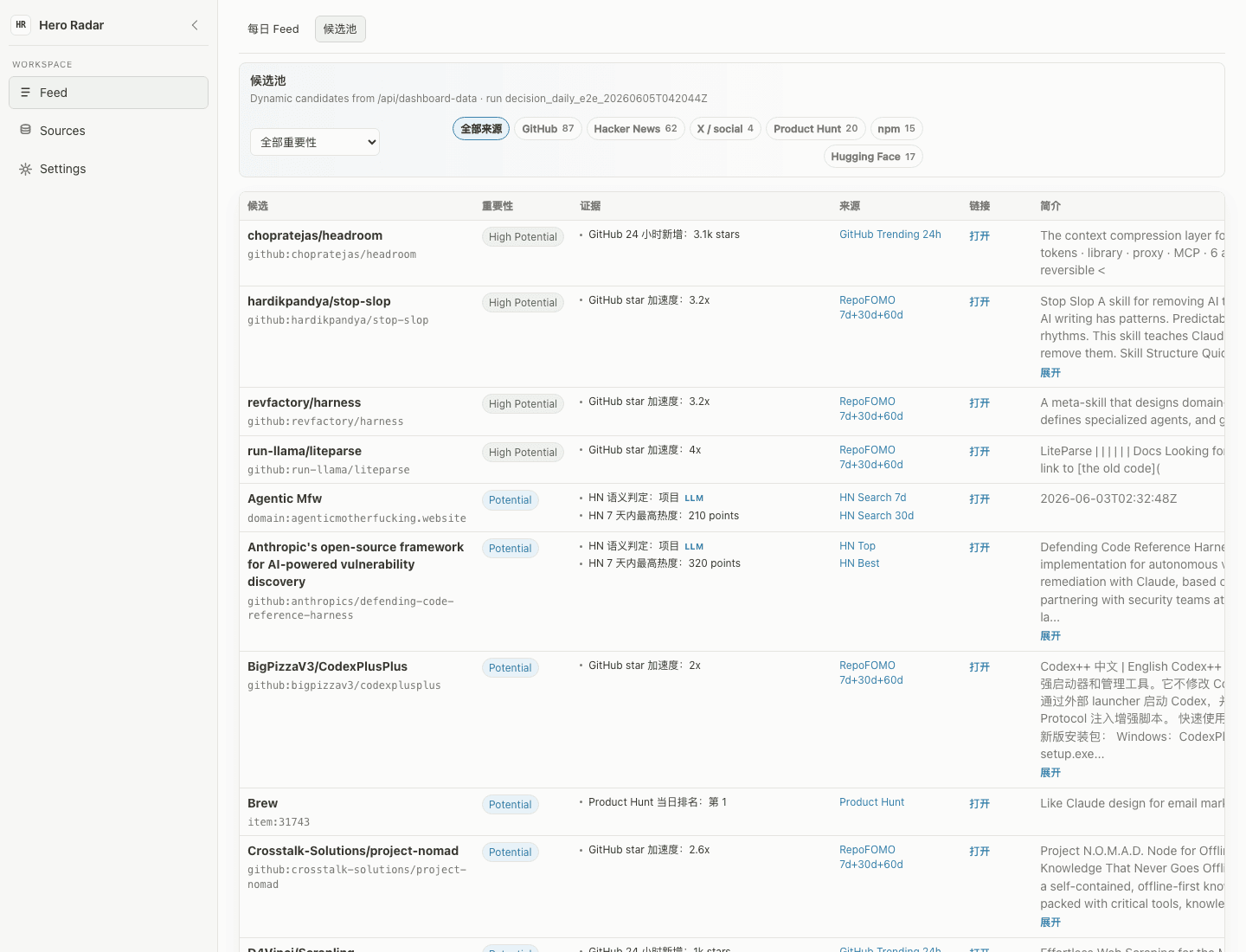This screenshot has height=952, width=1246.
Task: Expand 展开 description for Anthropic's framework row
Action: (x=1050, y=635)
